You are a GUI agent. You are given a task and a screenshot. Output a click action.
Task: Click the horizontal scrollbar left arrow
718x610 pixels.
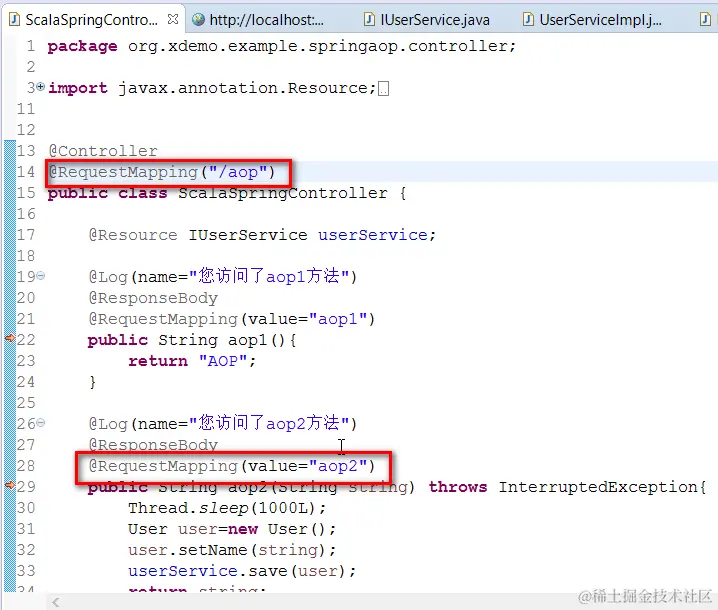coord(55,602)
